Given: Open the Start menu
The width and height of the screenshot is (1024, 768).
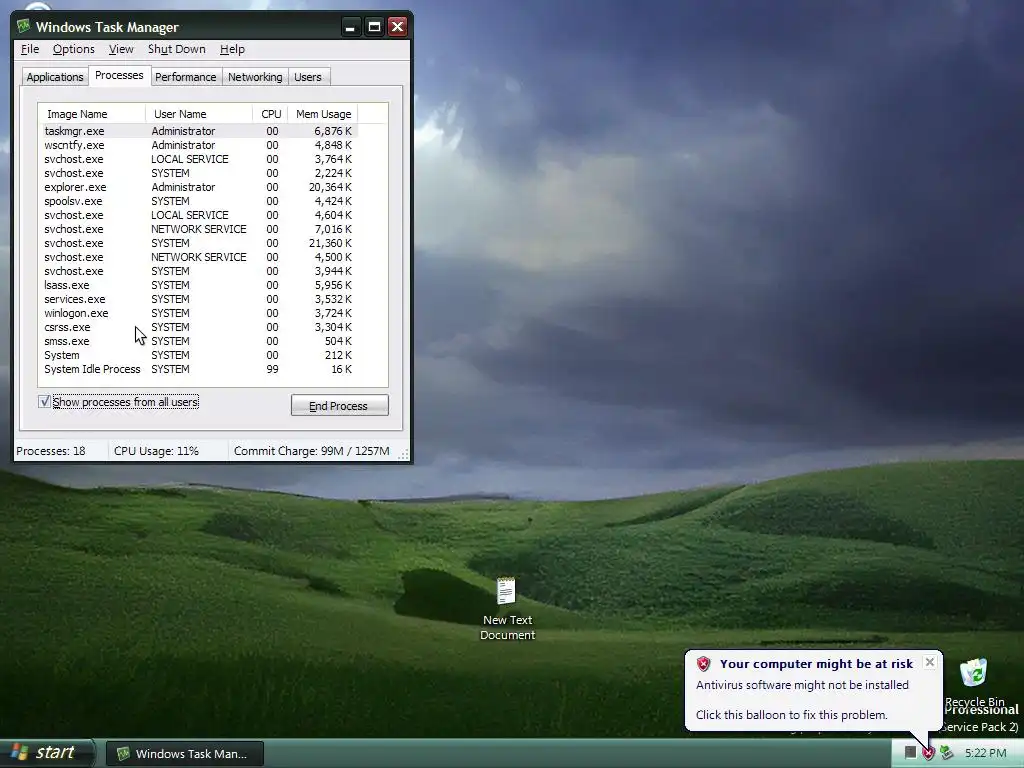Looking at the screenshot, I should click(x=47, y=753).
